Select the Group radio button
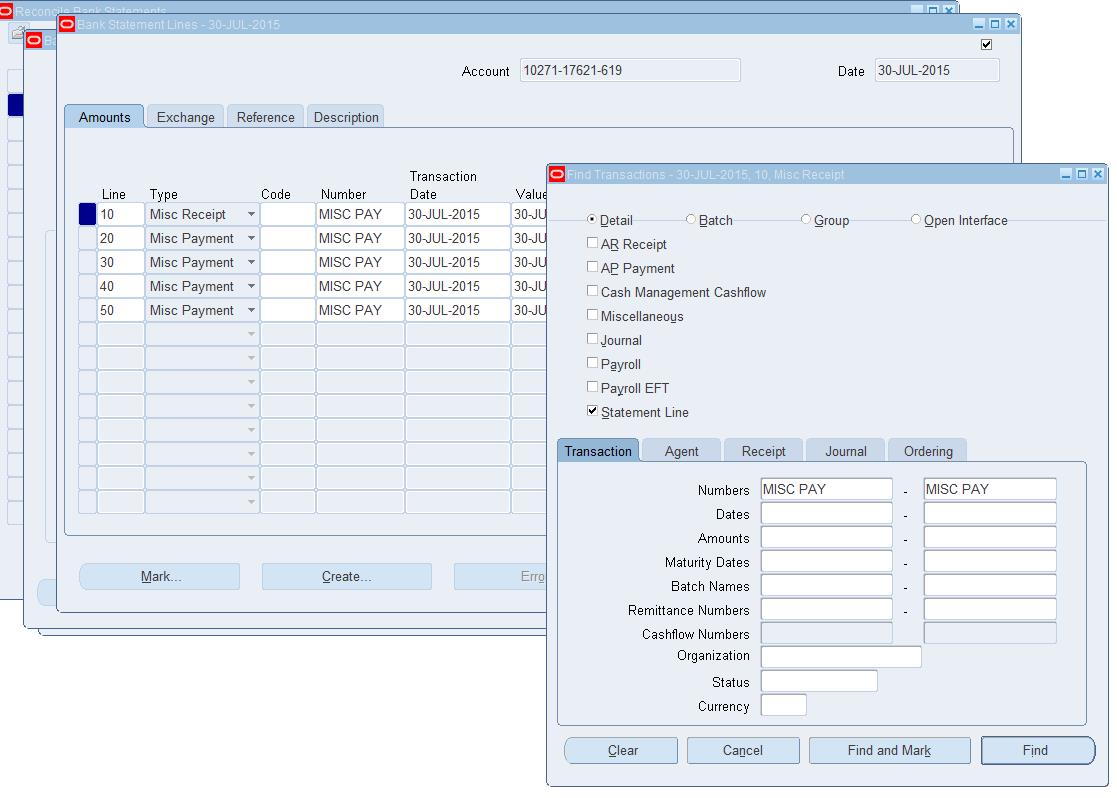The width and height of the screenshot is (1117, 798). 806,219
